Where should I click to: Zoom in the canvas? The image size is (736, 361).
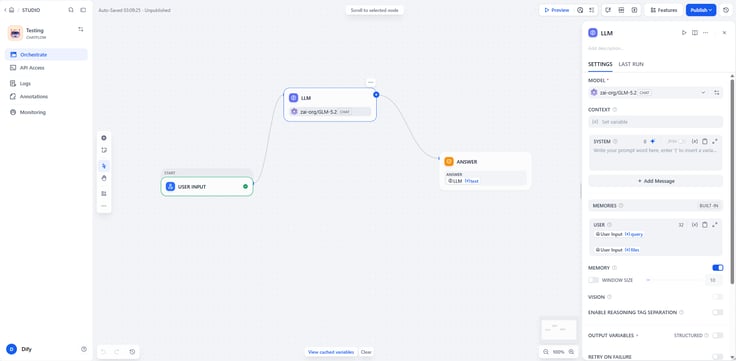[x=571, y=352]
